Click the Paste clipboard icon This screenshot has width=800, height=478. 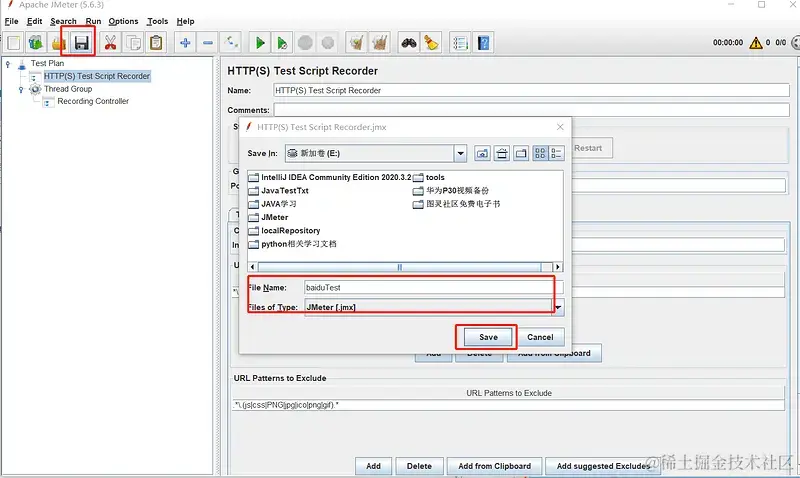coord(156,43)
